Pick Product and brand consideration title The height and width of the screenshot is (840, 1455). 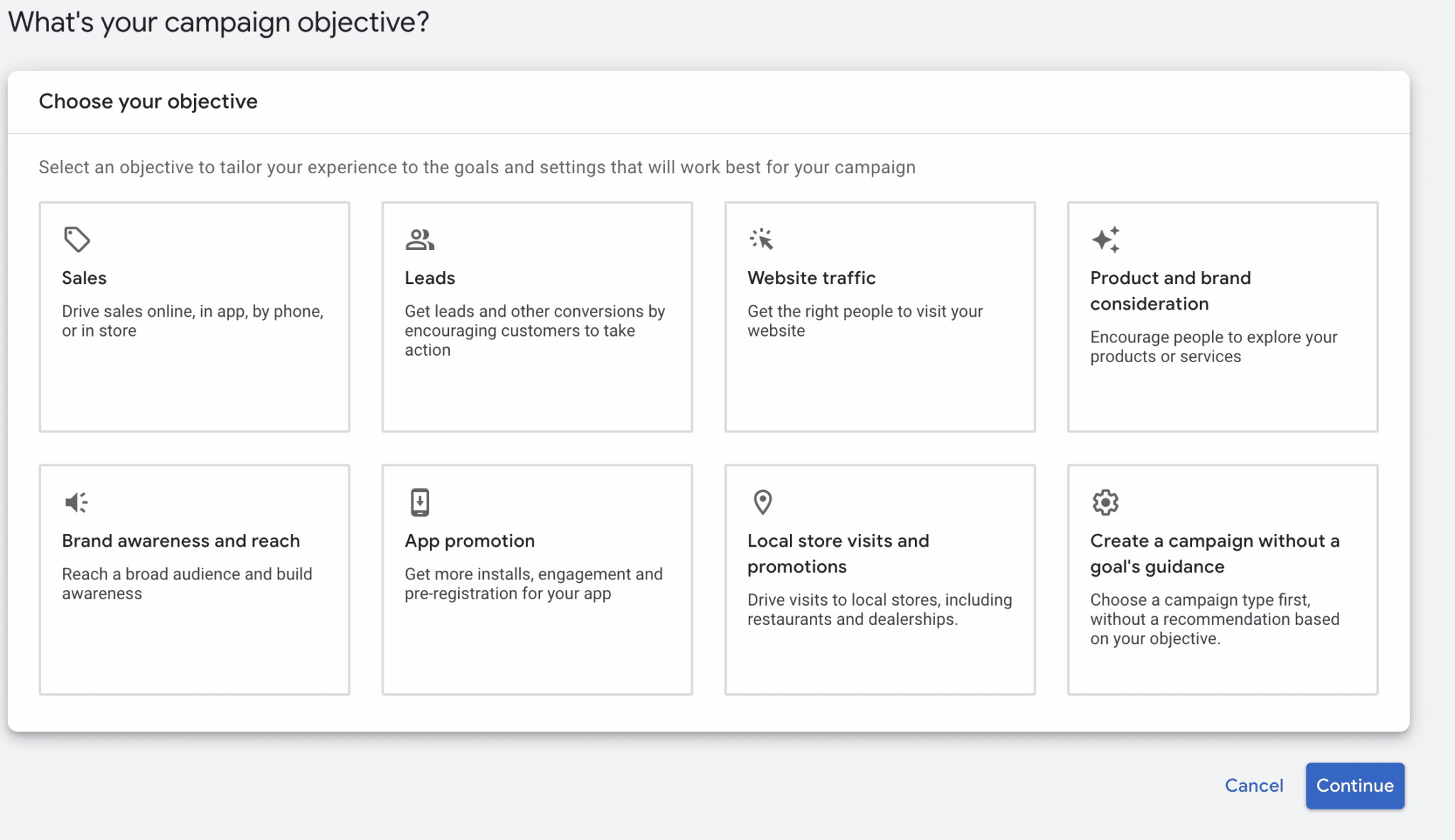click(1171, 290)
